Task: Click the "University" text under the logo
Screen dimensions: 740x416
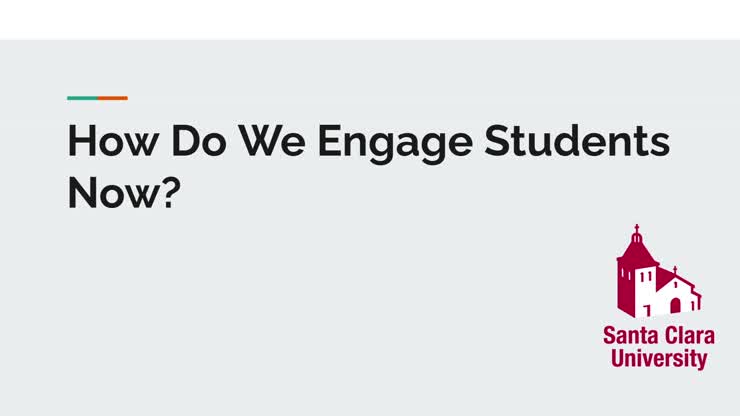Action: point(659,358)
